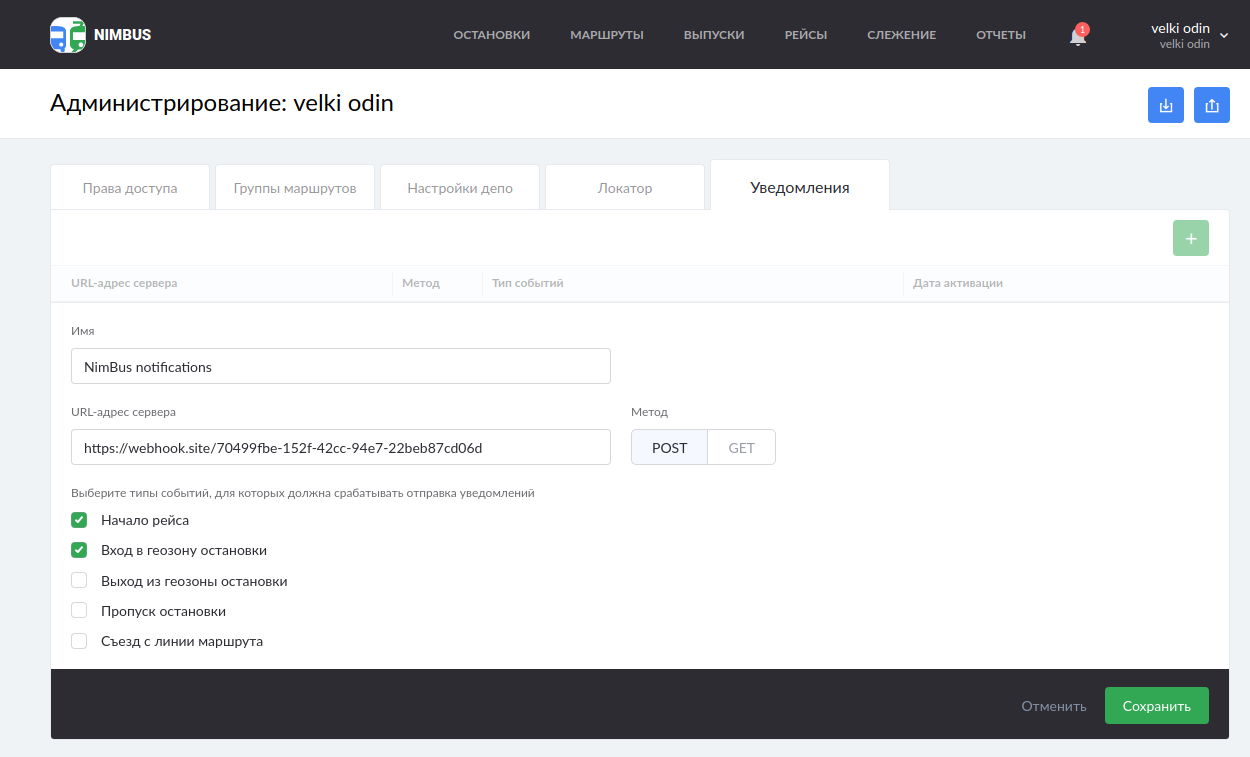
Task: Switch request method to GET
Action: click(741, 447)
